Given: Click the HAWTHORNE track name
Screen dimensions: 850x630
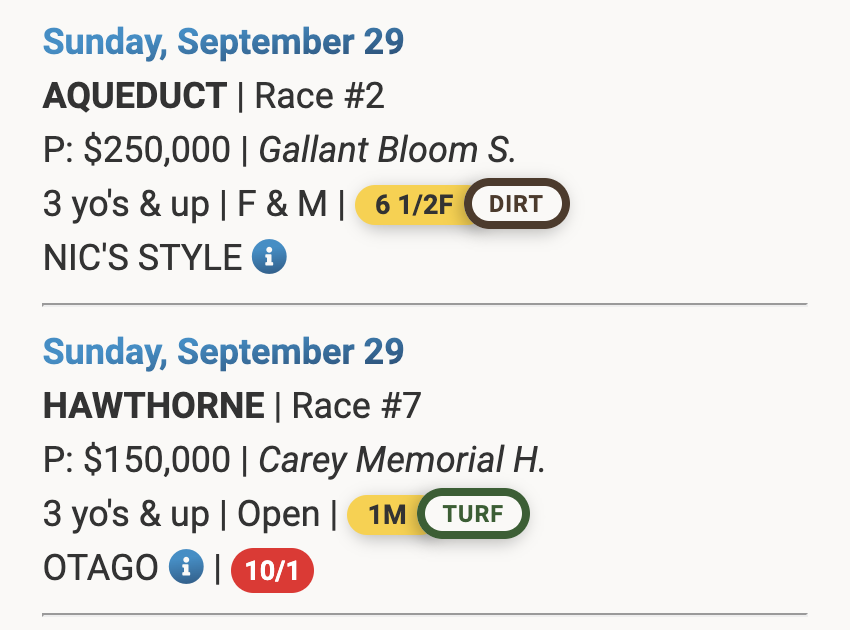Looking at the screenshot, I should click(x=154, y=406).
